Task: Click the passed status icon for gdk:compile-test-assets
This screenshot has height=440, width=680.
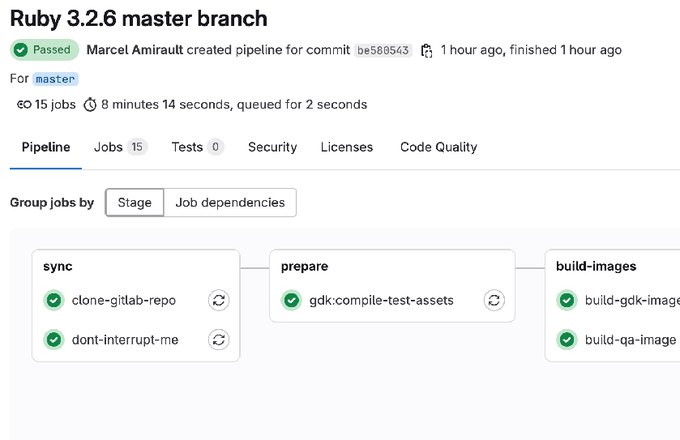Action: [x=291, y=300]
